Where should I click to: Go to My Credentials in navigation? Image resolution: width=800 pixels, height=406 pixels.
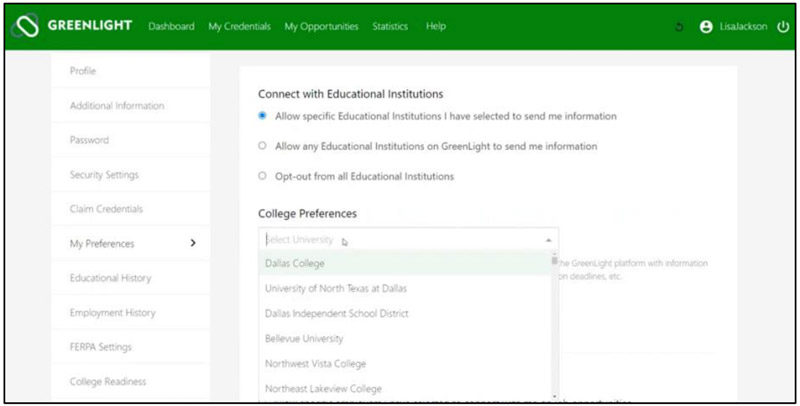pyautogui.click(x=239, y=27)
